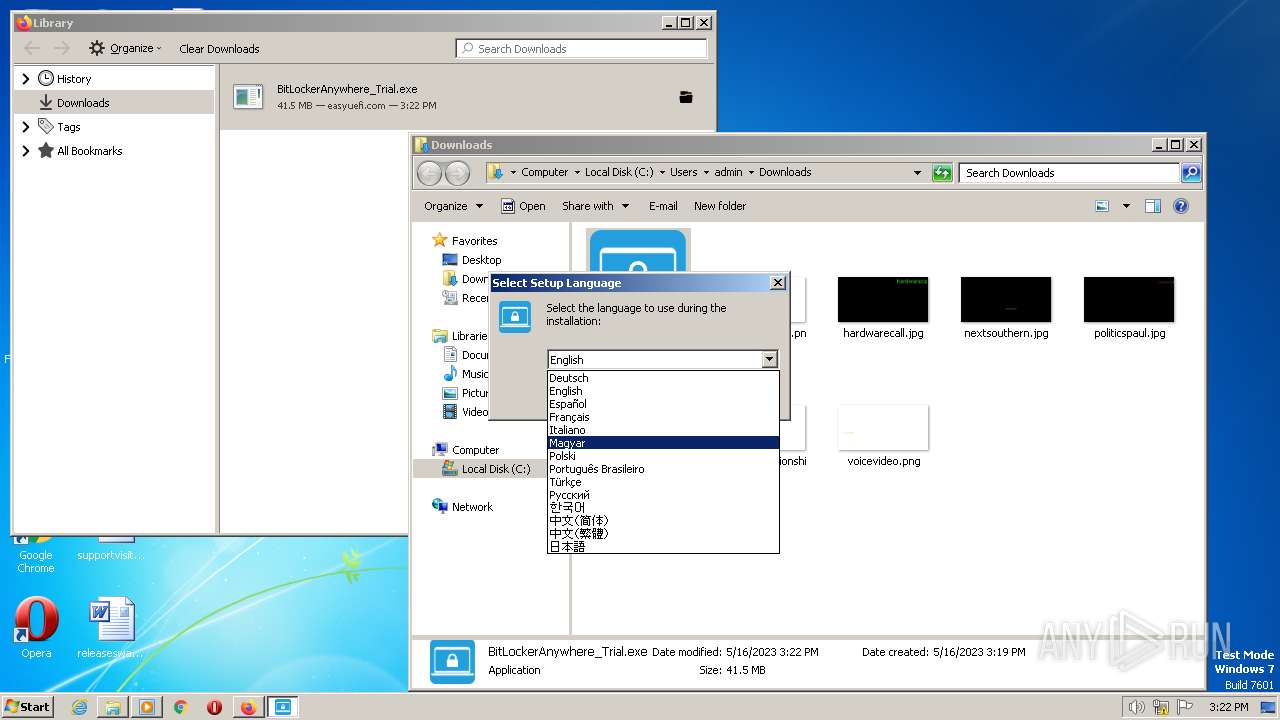Image resolution: width=1280 pixels, height=720 pixels.
Task: Open the Start menu
Action: pyautogui.click(x=28, y=706)
